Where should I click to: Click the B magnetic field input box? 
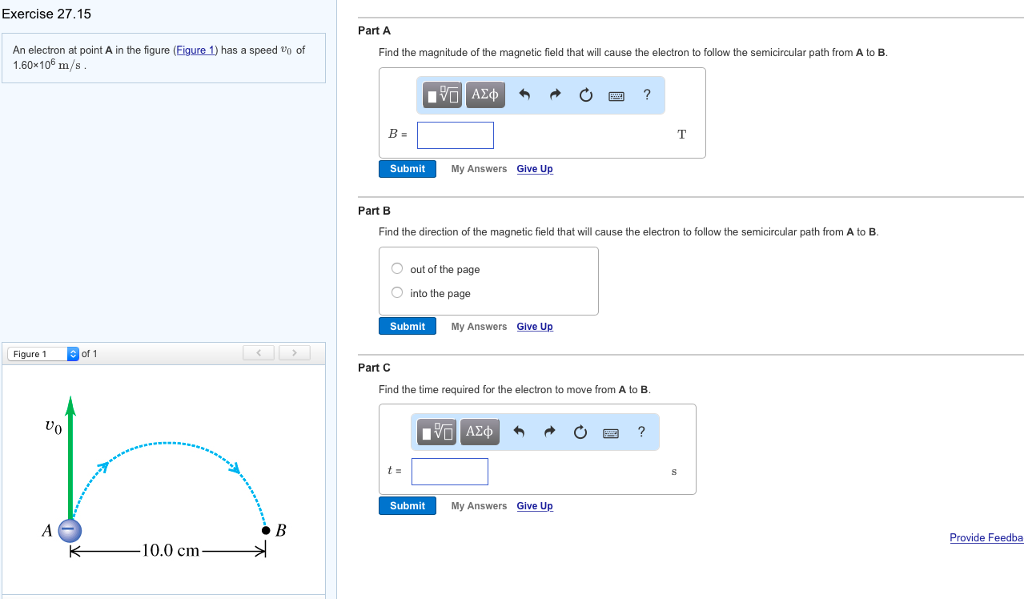pos(455,135)
